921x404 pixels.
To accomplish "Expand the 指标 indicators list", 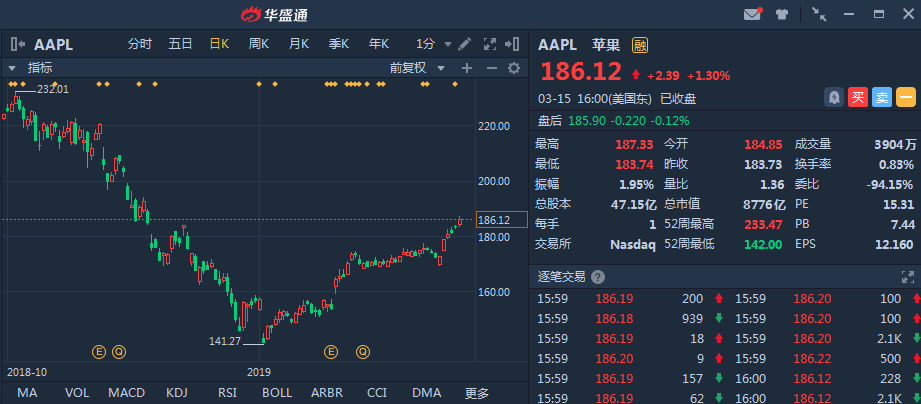I will click(13, 68).
